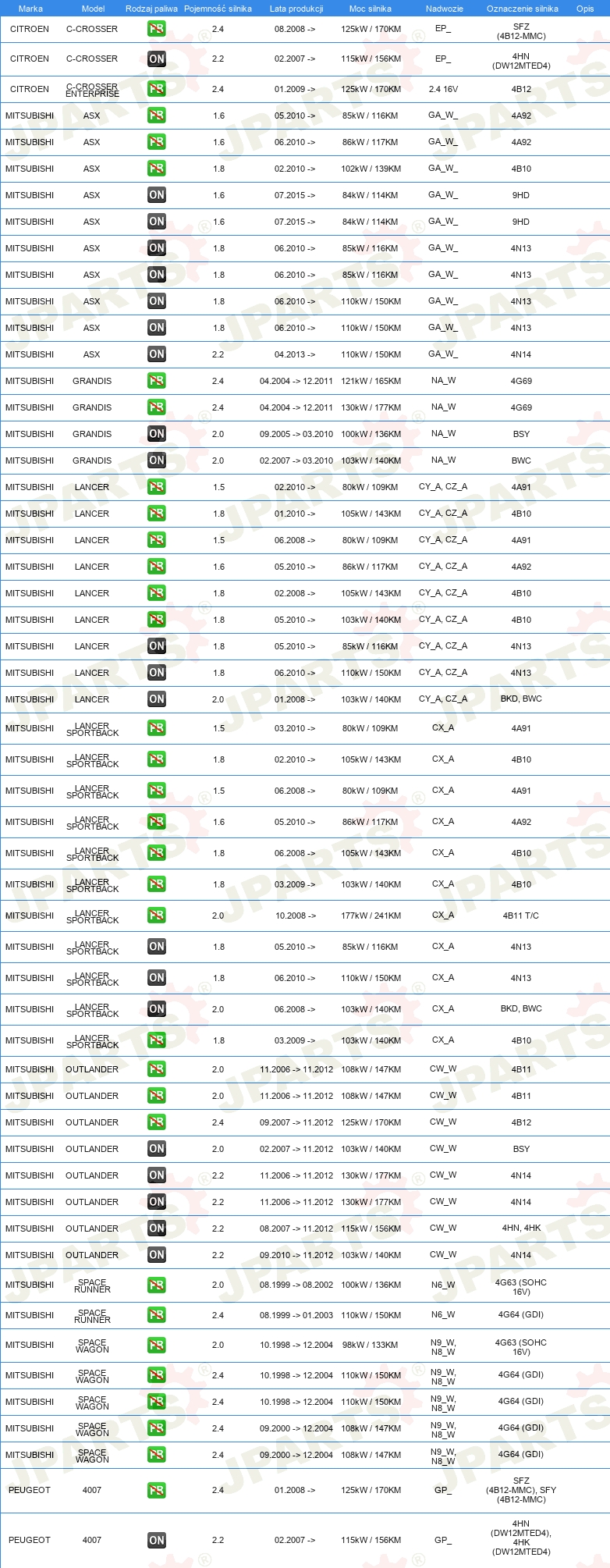Click the Marka column header
Image resolution: width=610 pixels, height=1568 pixels.
tap(30, 9)
